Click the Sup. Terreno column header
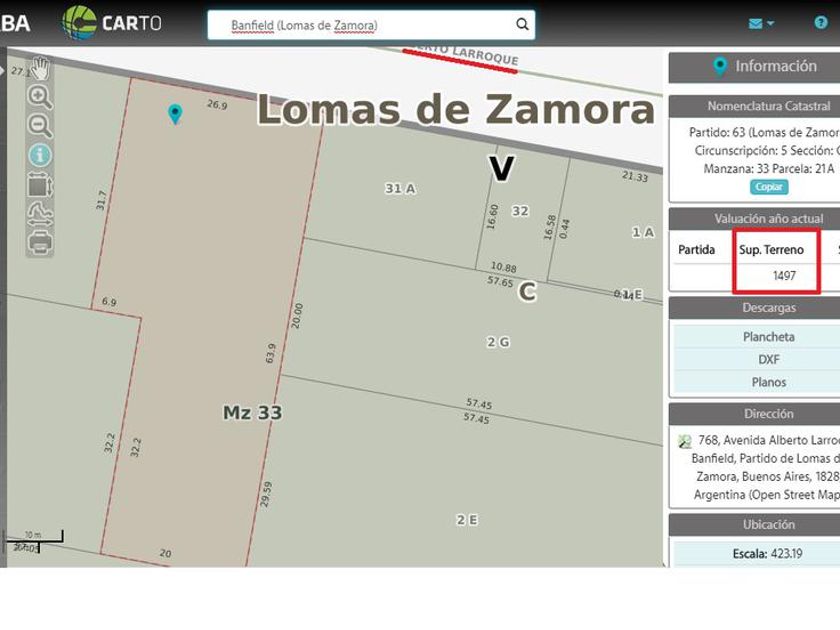Screen dimensions: 840x630 [771, 250]
